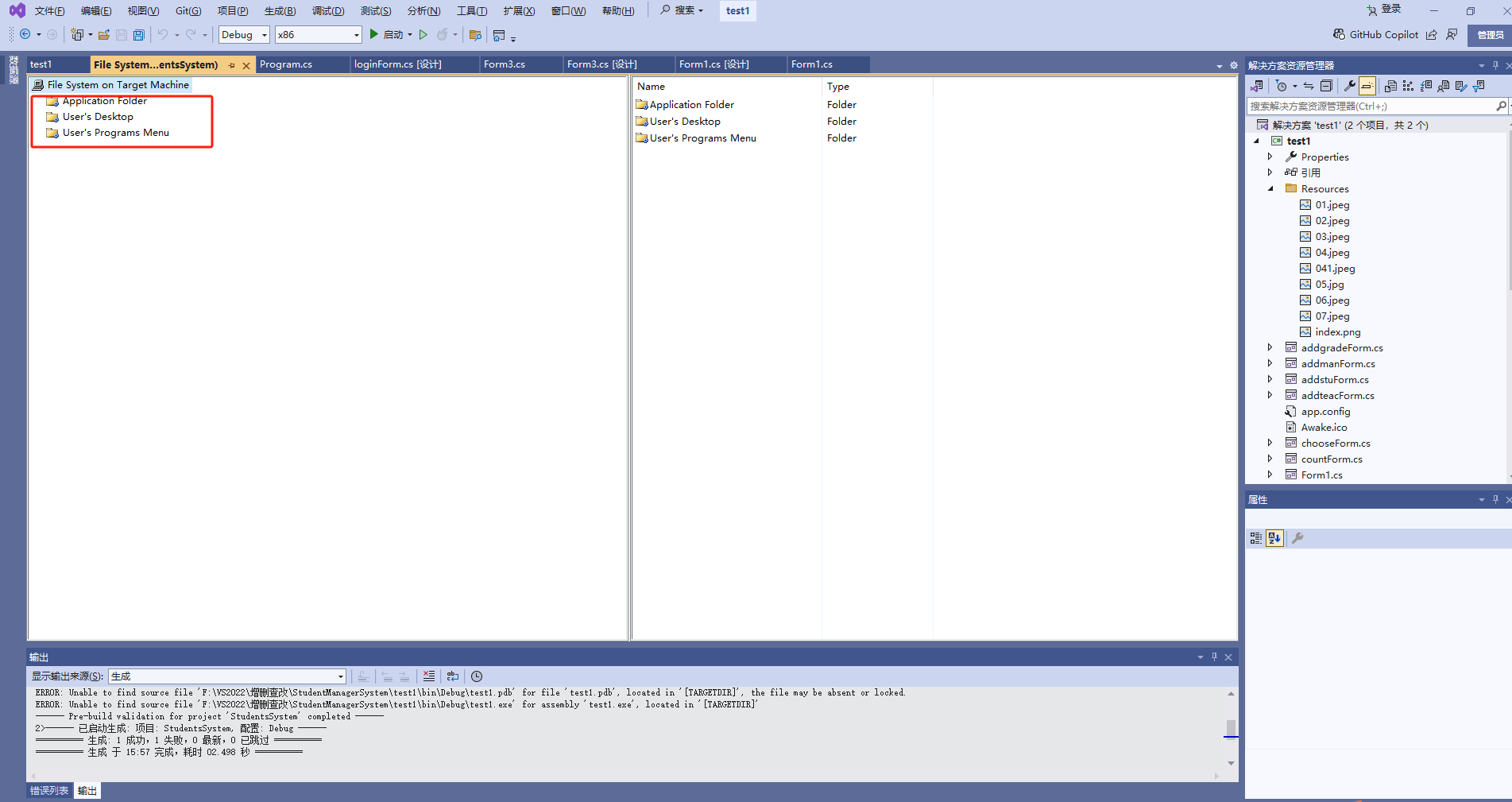Expand the addgradeForm.cs node
Viewport: 1512px width, 802px height.
coord(1270,348)
